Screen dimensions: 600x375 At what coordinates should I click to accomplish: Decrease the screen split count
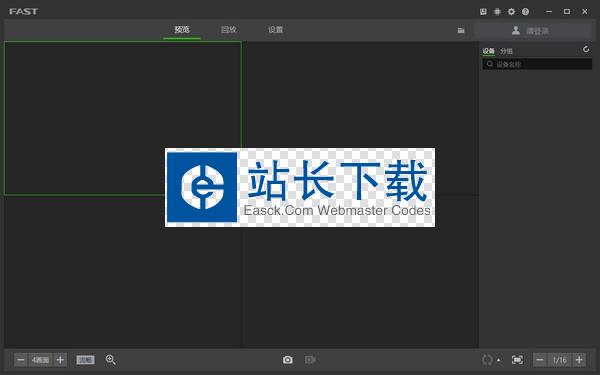tap(21, 360)
